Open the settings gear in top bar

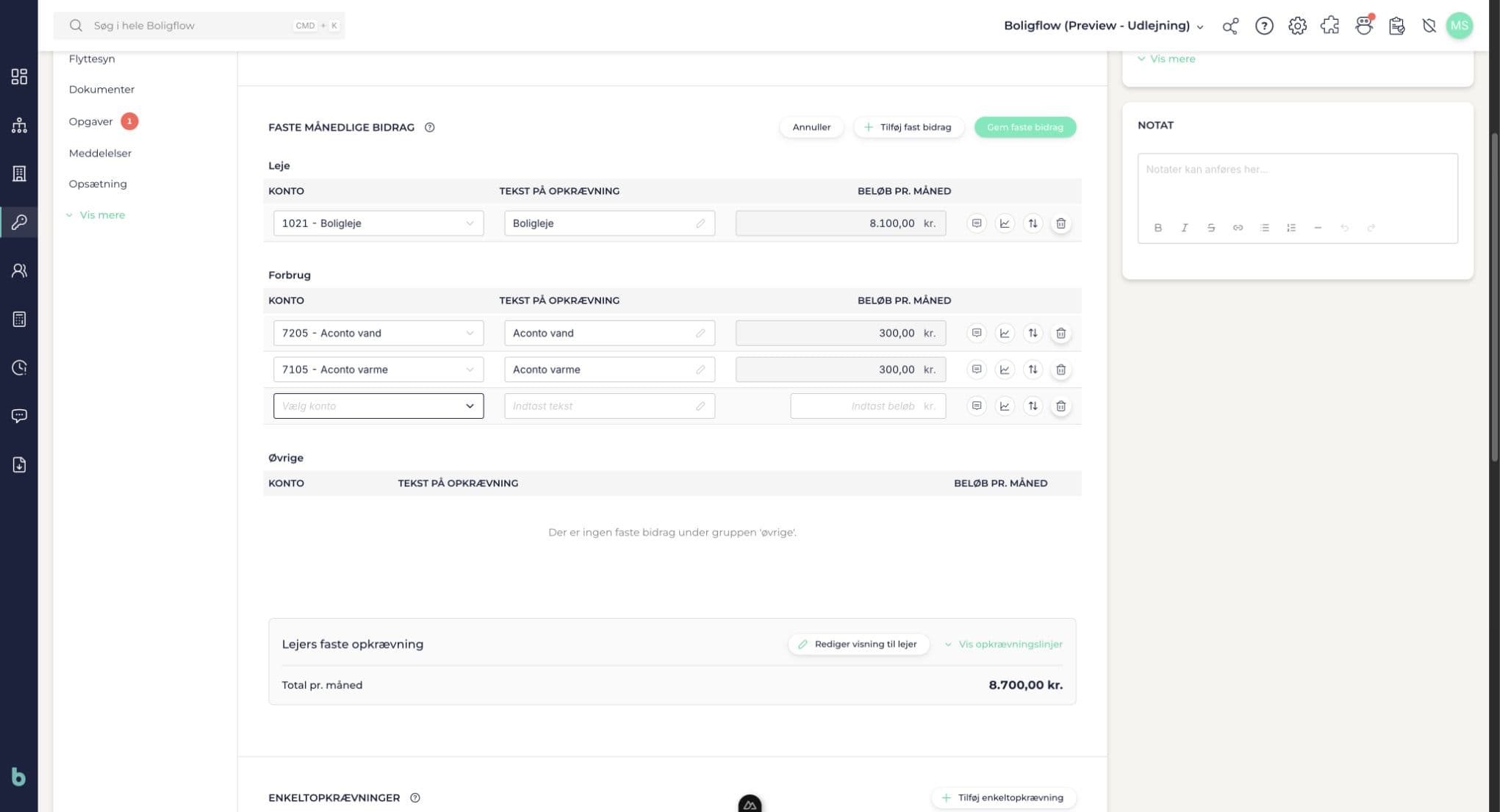[1297, 26]
